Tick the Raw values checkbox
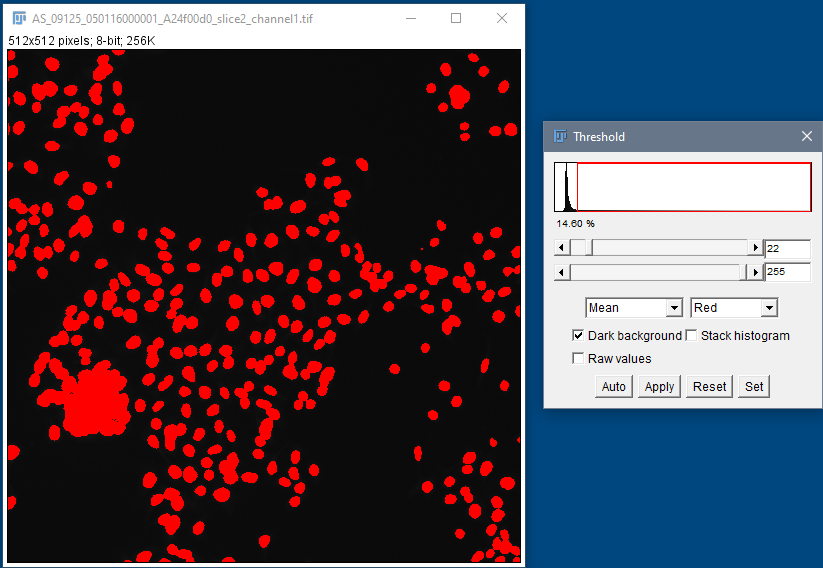823x568 pixels. click(x=578, y=359)
